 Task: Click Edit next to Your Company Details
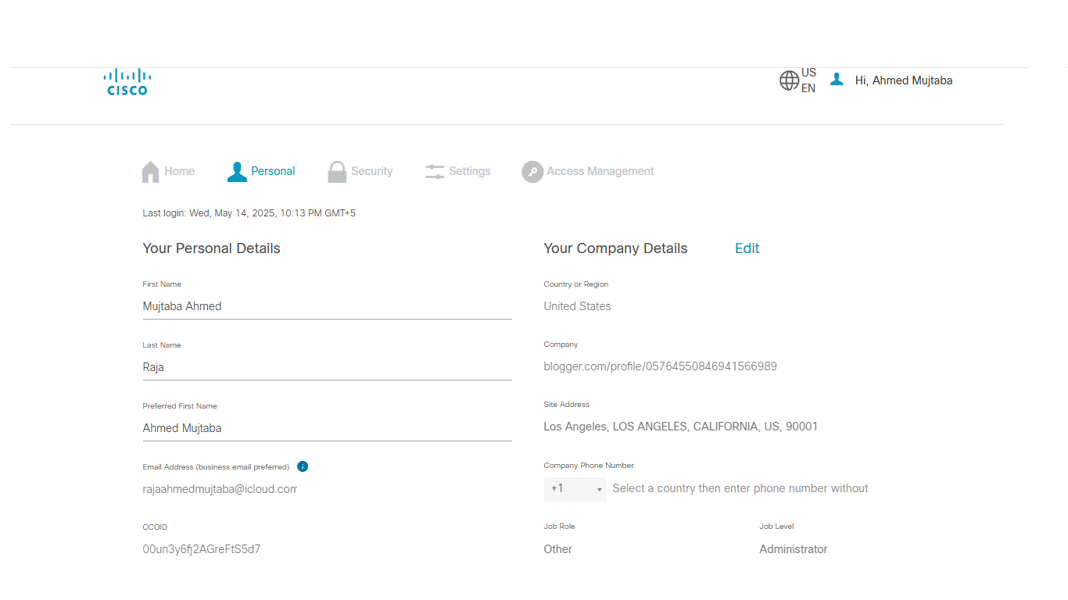click(x=747, y=249)
